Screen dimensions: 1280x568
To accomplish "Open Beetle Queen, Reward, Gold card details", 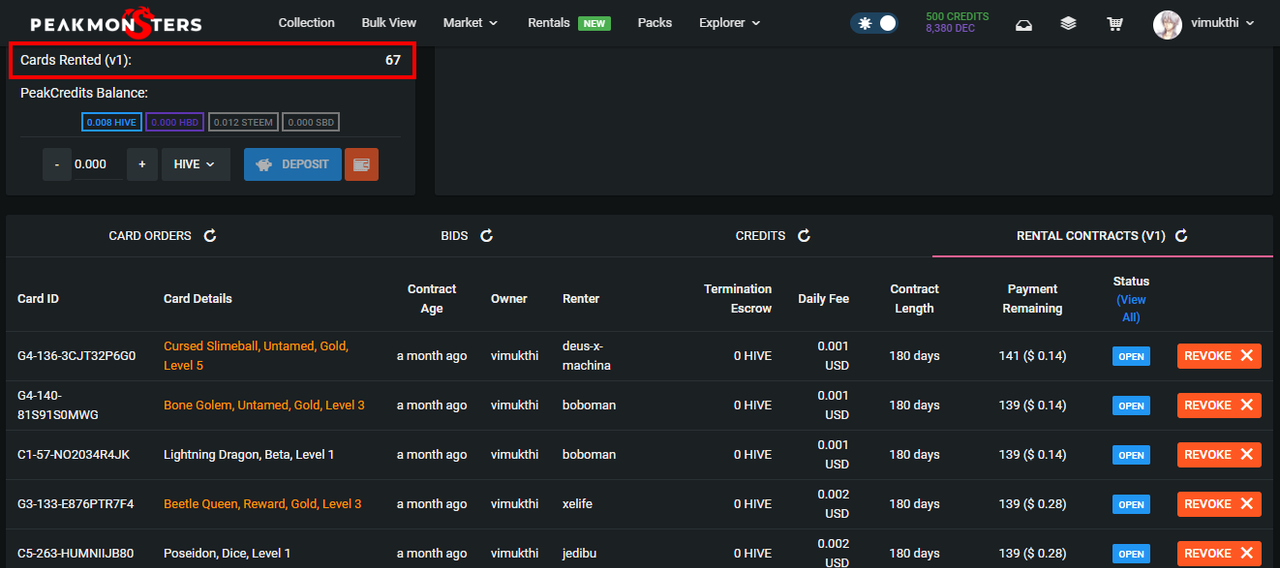I will click(263, 504).
